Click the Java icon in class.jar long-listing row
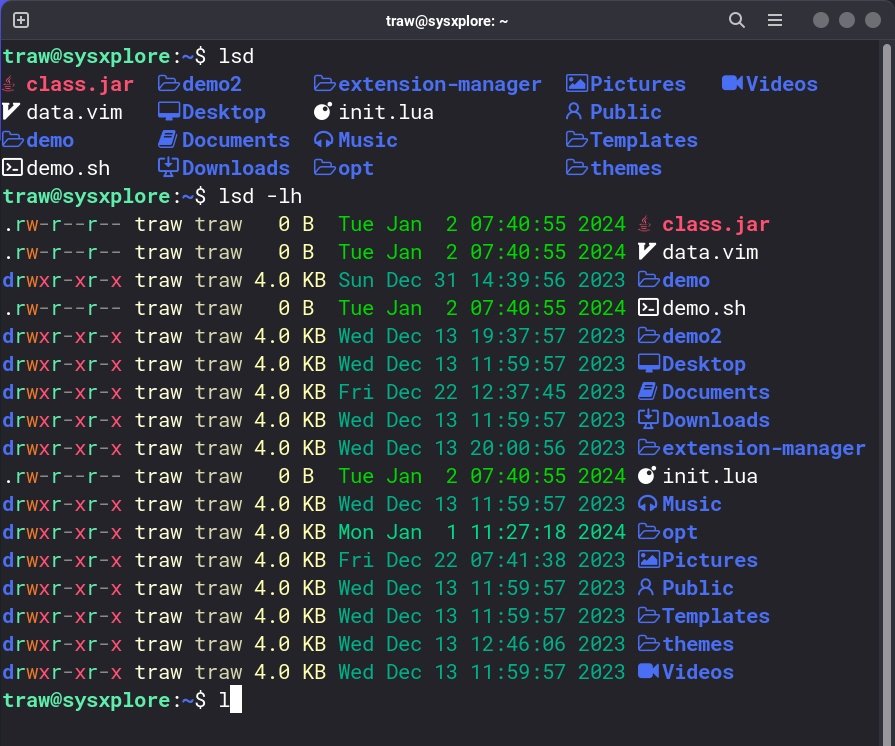The height and width of the screenshot is (746, 895). (644, 224)
